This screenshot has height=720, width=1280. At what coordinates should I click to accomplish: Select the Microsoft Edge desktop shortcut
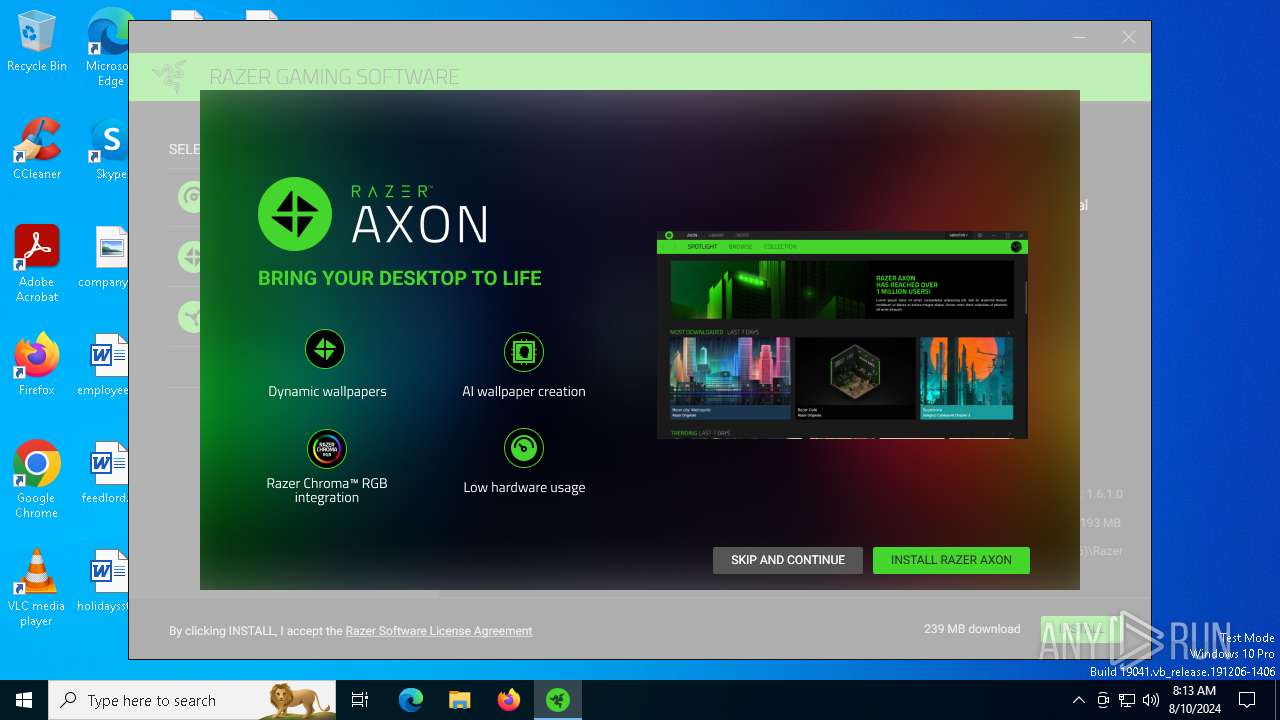(x=108, y=48)
